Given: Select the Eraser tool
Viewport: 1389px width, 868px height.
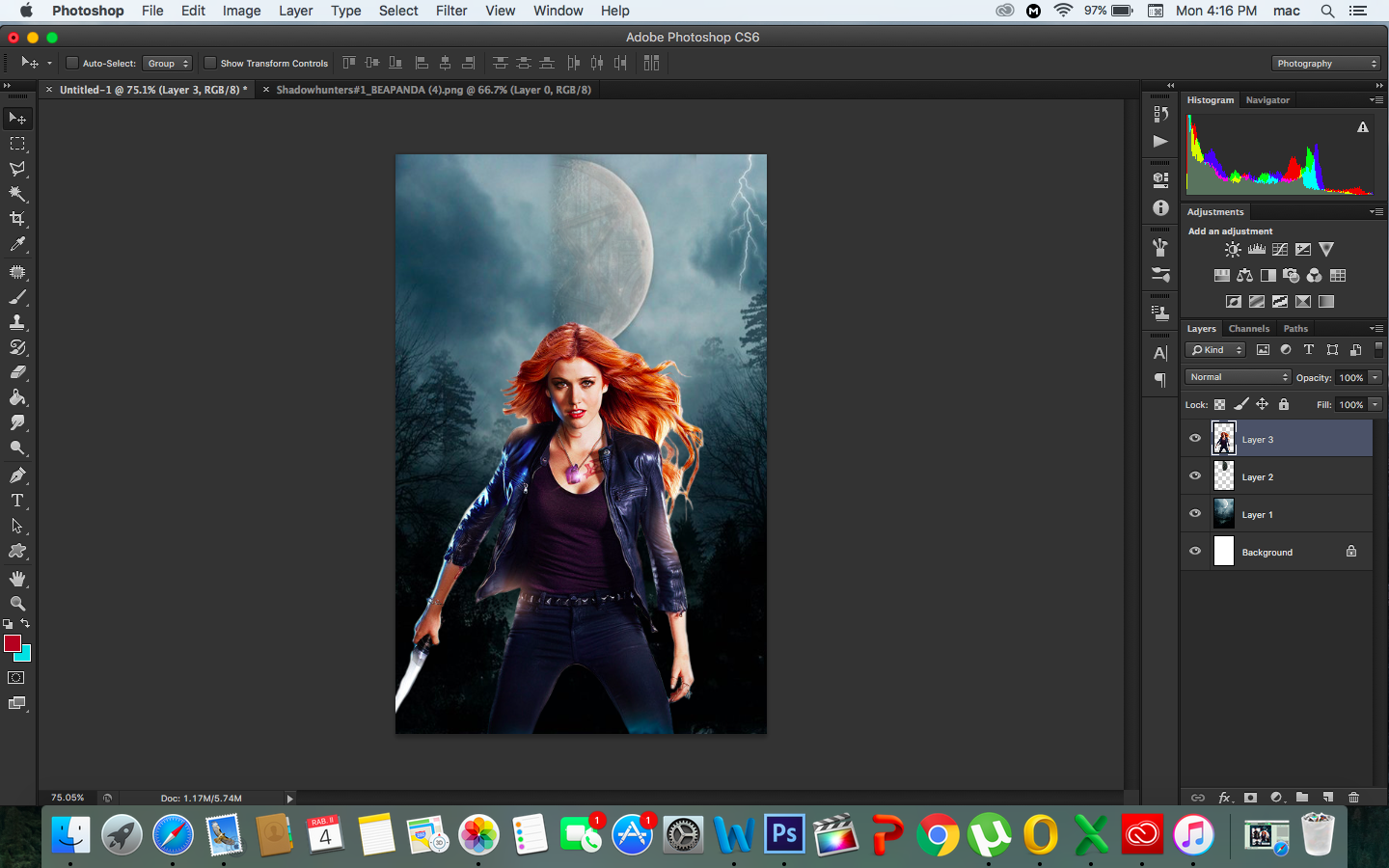Looking at the screenshot, I should (17, 372).
